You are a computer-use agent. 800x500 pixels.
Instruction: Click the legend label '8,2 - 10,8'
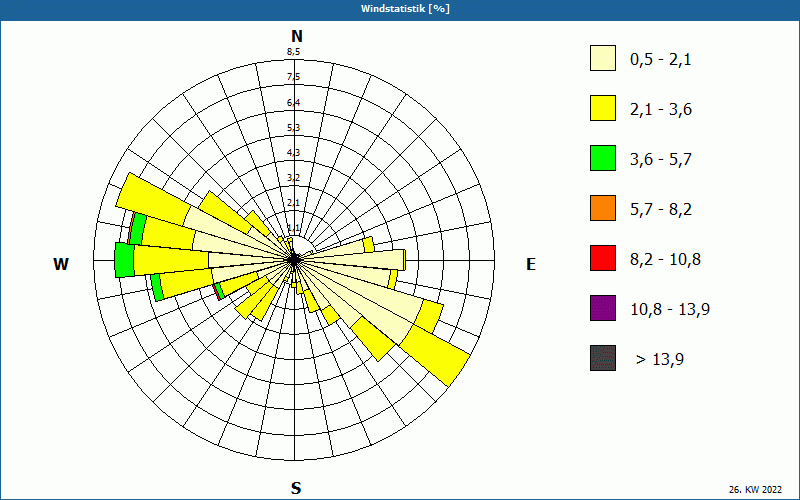[x=665, y=260]
